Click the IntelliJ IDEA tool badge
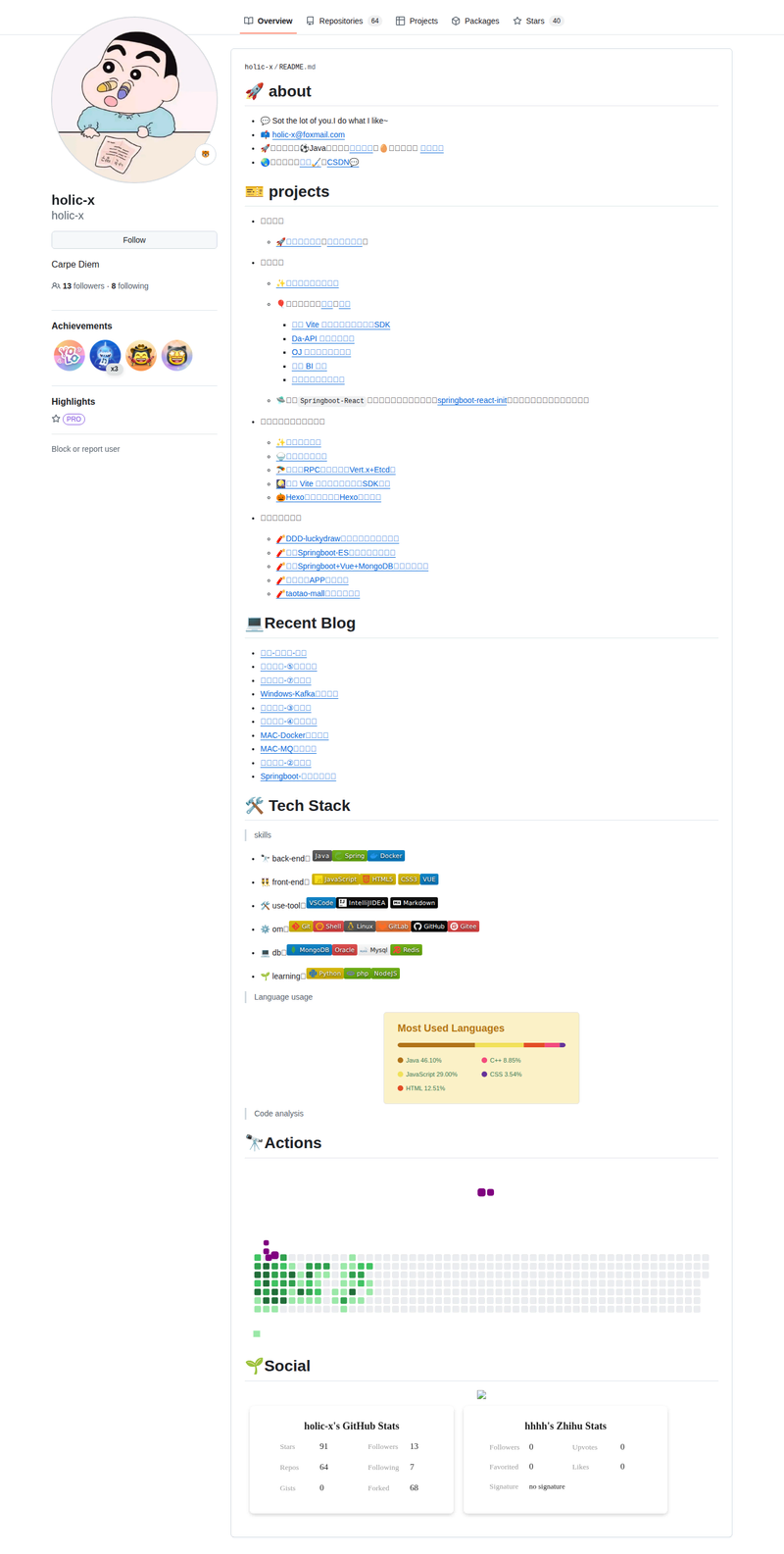Screen dimensions: 784x1554 pyautogui.click(x=363, y=903)
